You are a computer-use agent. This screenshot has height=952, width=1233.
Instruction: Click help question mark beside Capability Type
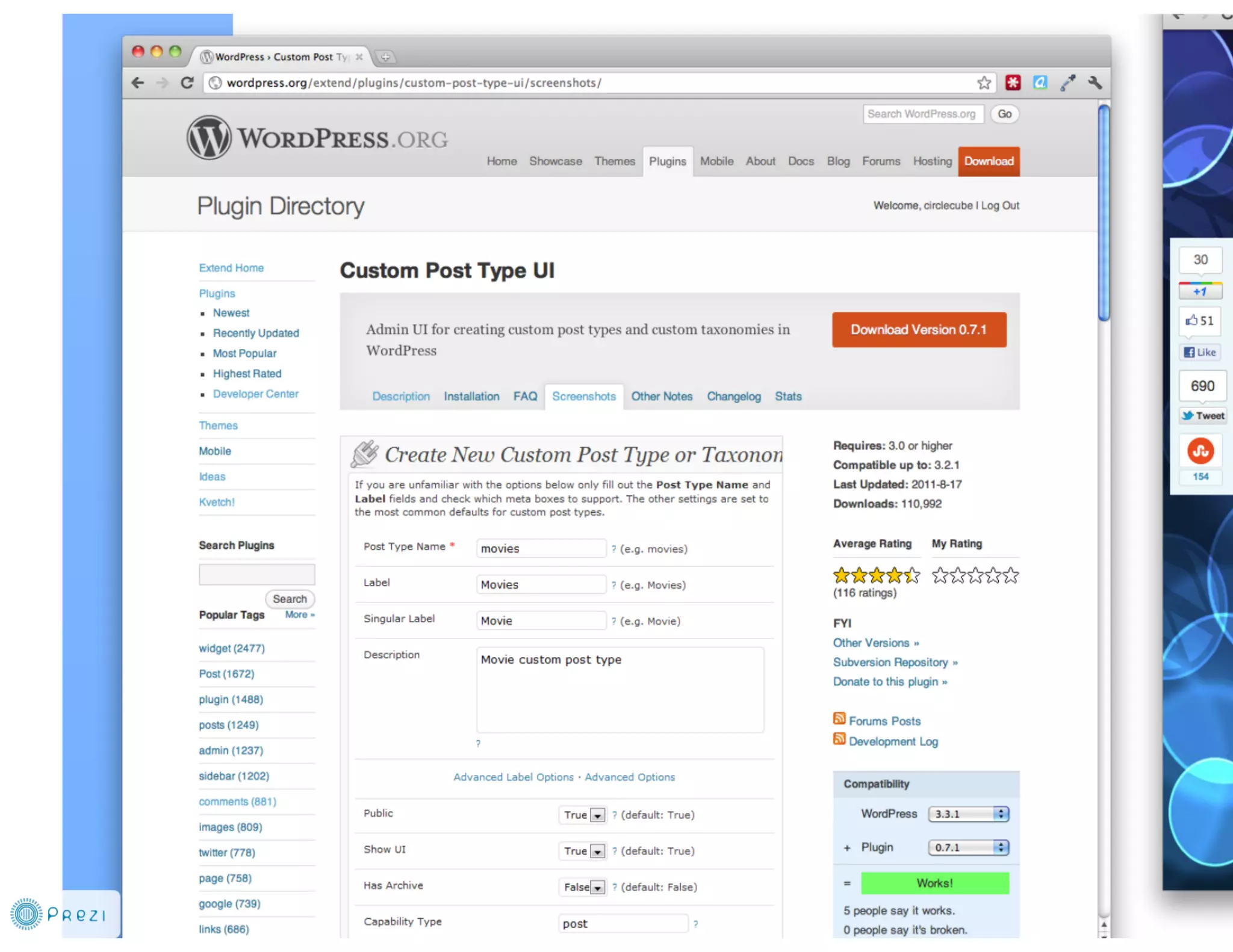695,924
